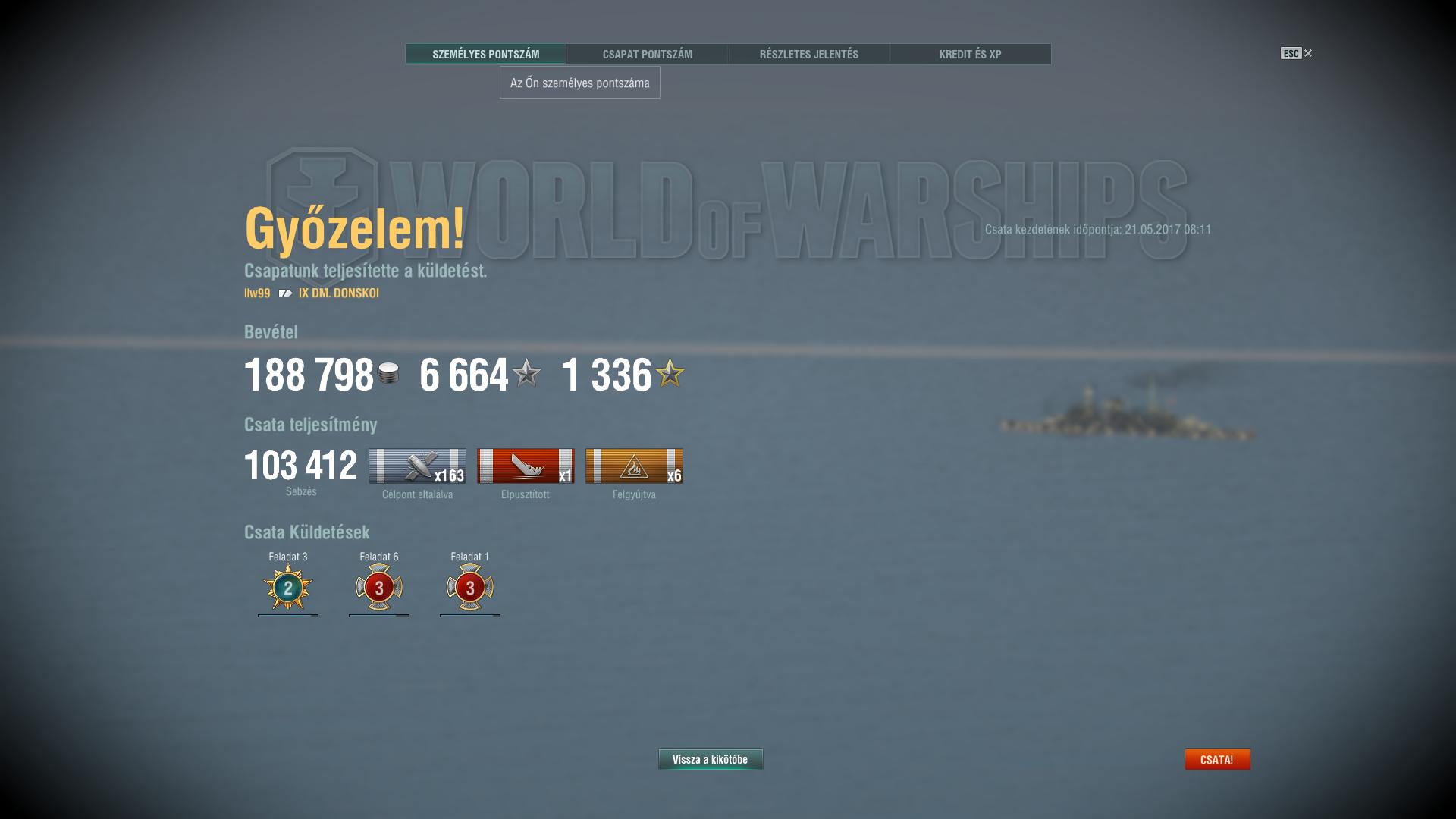Select the Elpusztított x1 ribbon
The image size is (1456, 819).
526,466
